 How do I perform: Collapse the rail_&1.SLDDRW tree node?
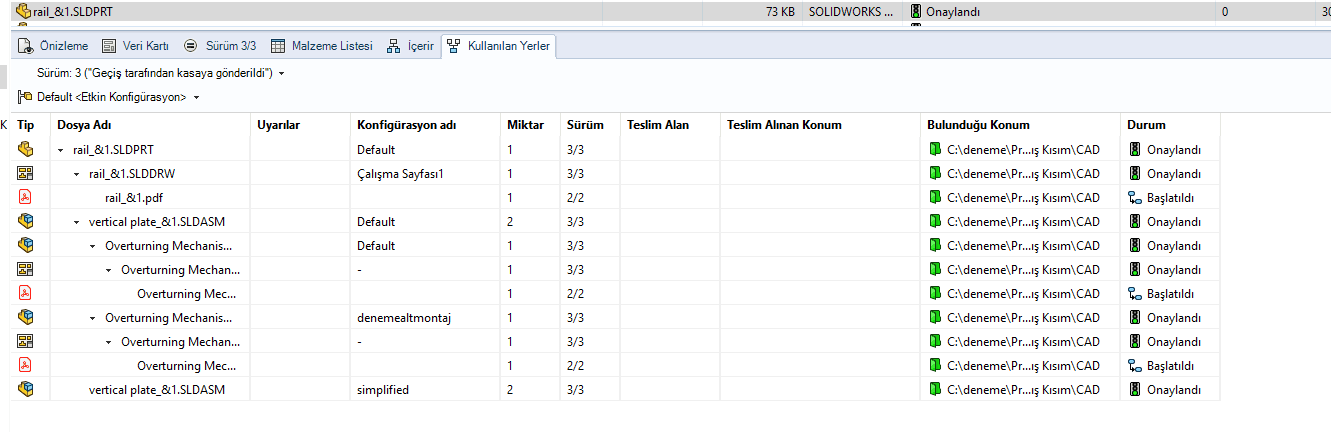click(x=77, y=174)
